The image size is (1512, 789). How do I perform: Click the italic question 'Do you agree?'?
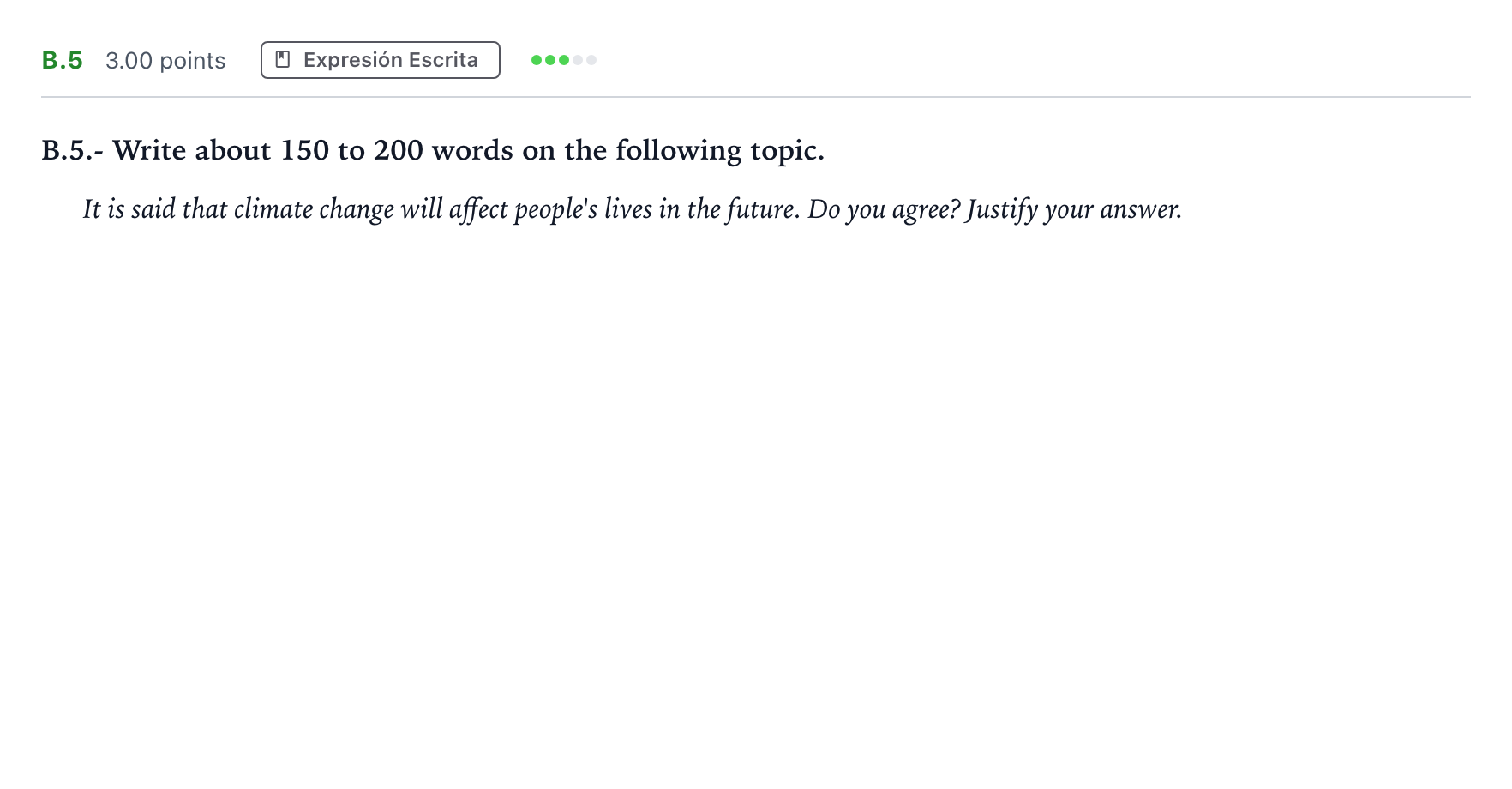[884, 209]
